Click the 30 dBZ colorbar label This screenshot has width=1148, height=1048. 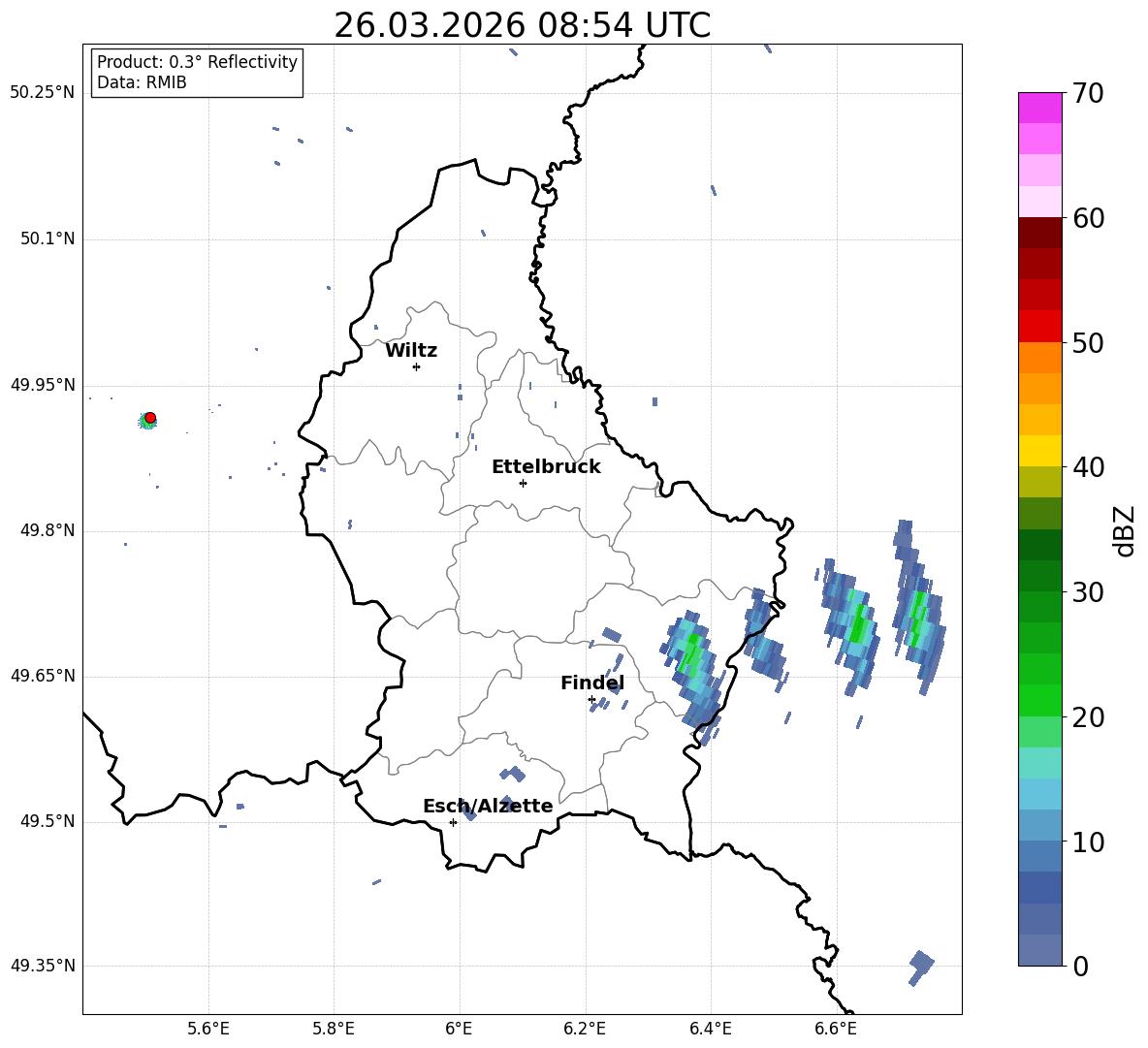click(1088, 591)
